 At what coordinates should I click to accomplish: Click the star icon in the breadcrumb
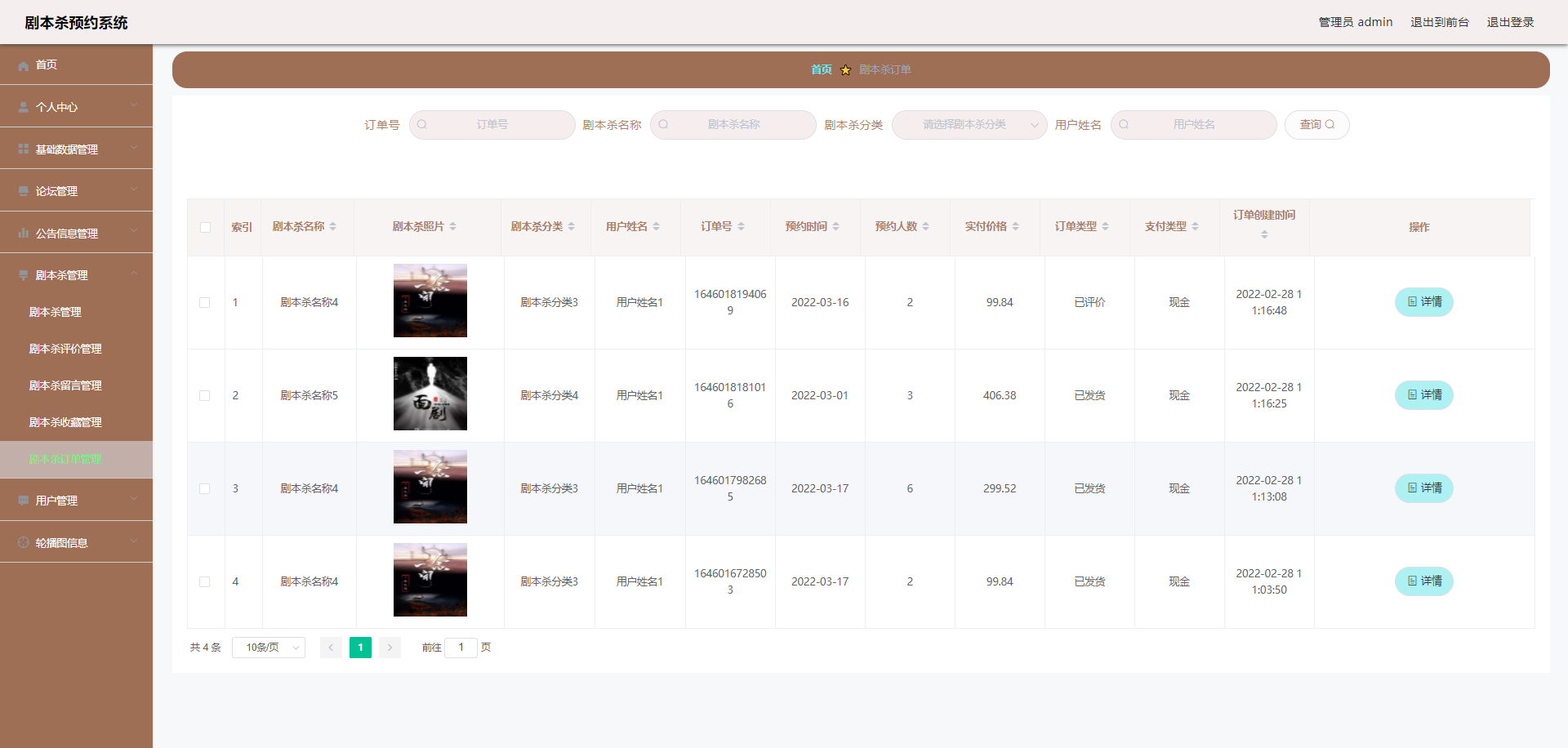(846, 70)
